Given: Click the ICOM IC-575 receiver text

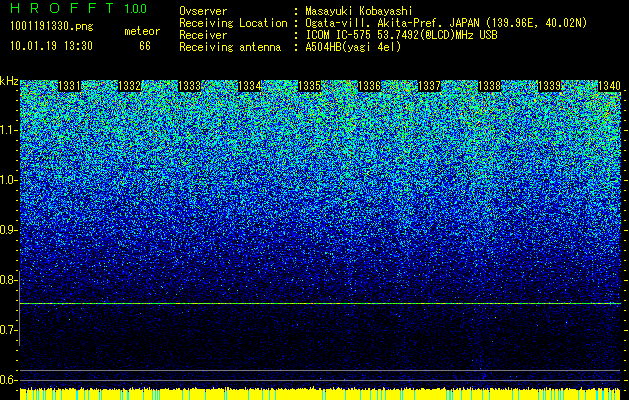Looking at the screenshot, I should coord(401,35).
